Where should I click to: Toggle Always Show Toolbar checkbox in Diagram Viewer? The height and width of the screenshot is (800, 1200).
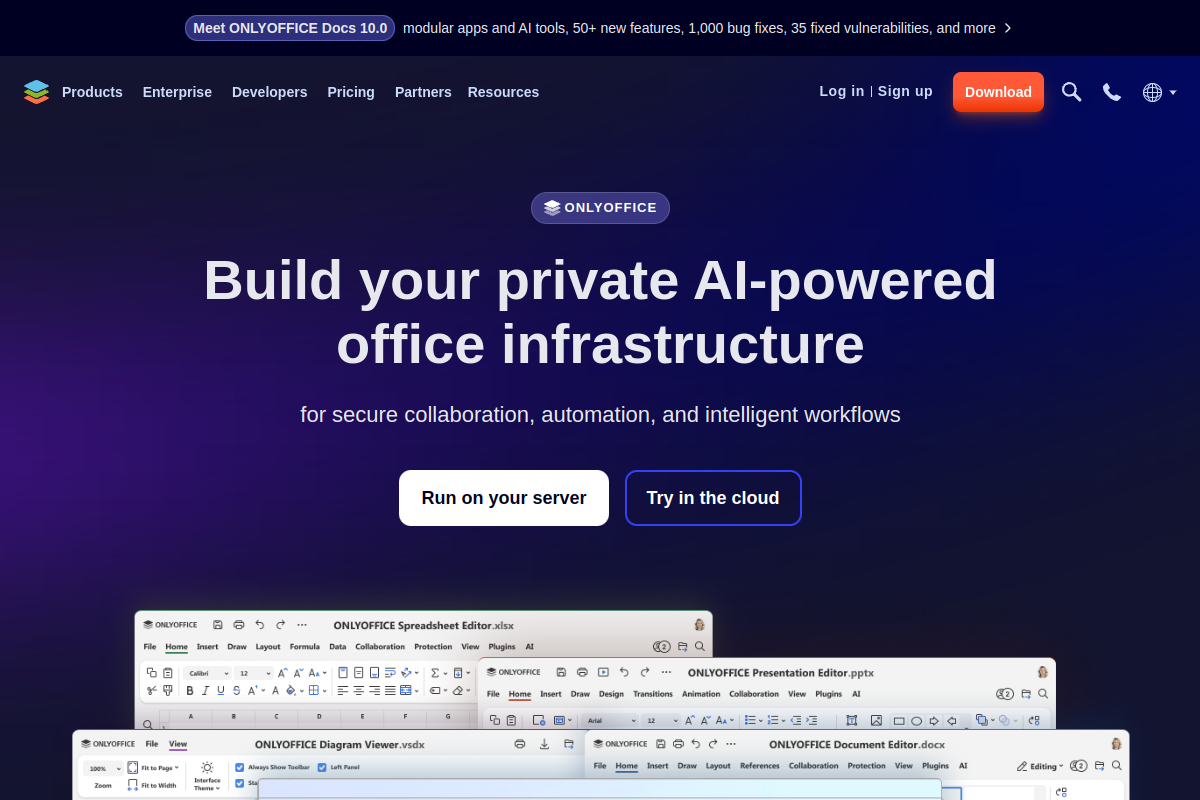[239, 768]
